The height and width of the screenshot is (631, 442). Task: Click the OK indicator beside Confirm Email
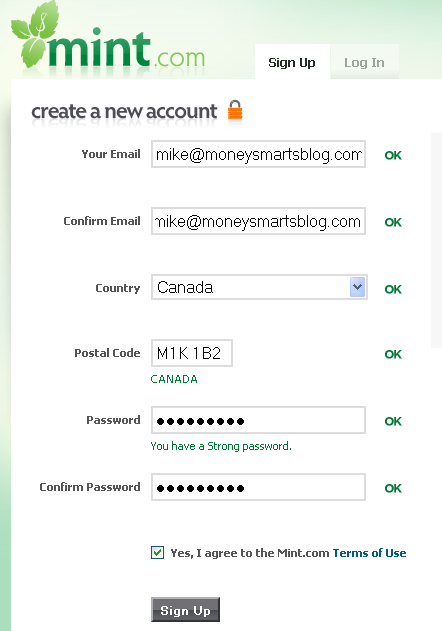393,222
